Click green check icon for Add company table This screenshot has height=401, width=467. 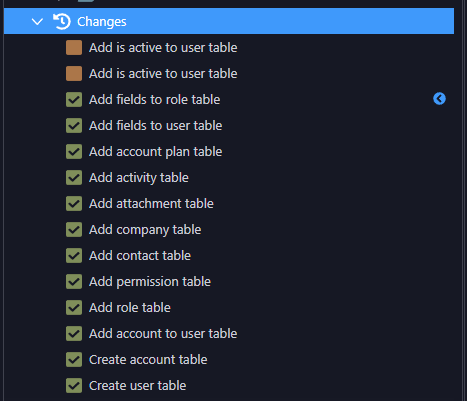(74, 229)
